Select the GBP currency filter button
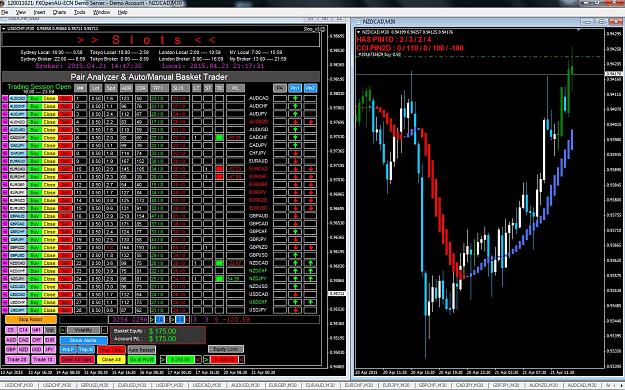This screenshot has height=390, width=625. (x=11, y=350)
